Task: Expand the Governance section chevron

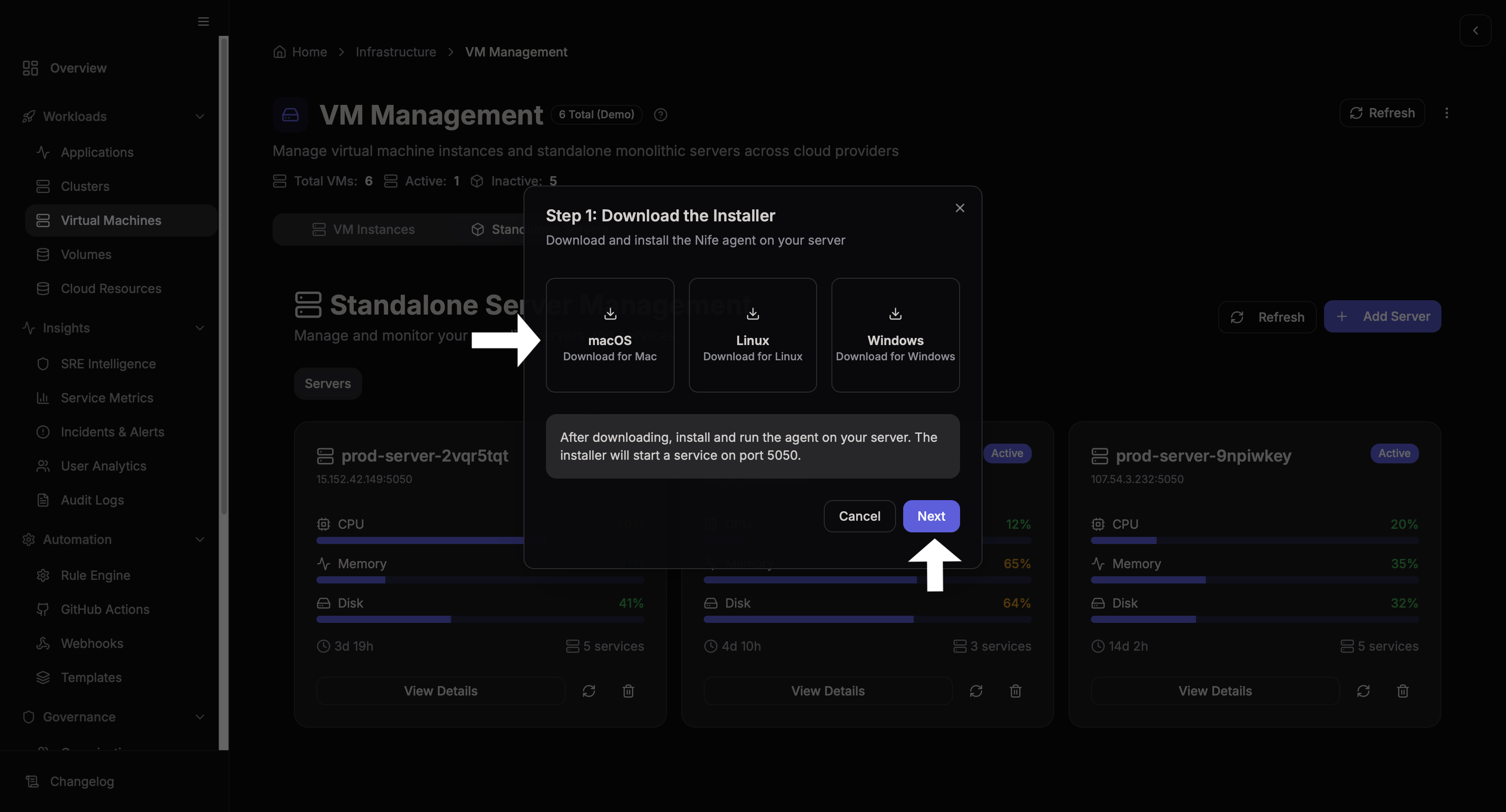Action: 199,717
